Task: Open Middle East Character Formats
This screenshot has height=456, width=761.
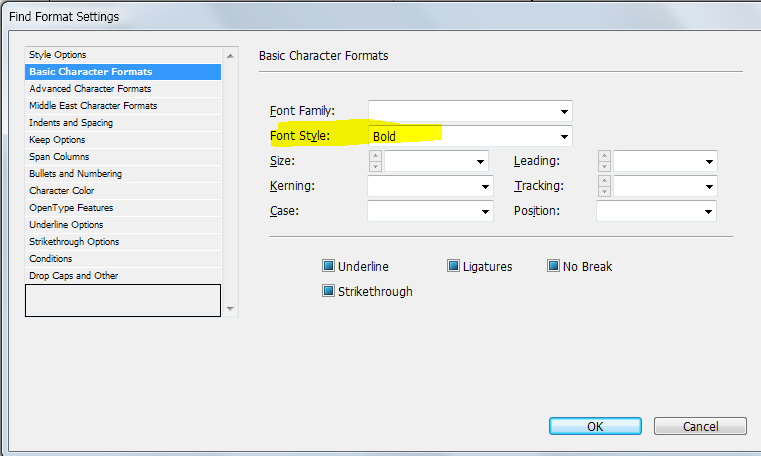Action: [x=123, y=106]
